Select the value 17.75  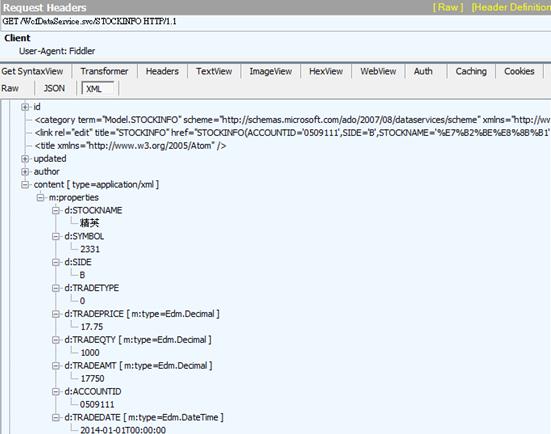(x=92, y=327)
